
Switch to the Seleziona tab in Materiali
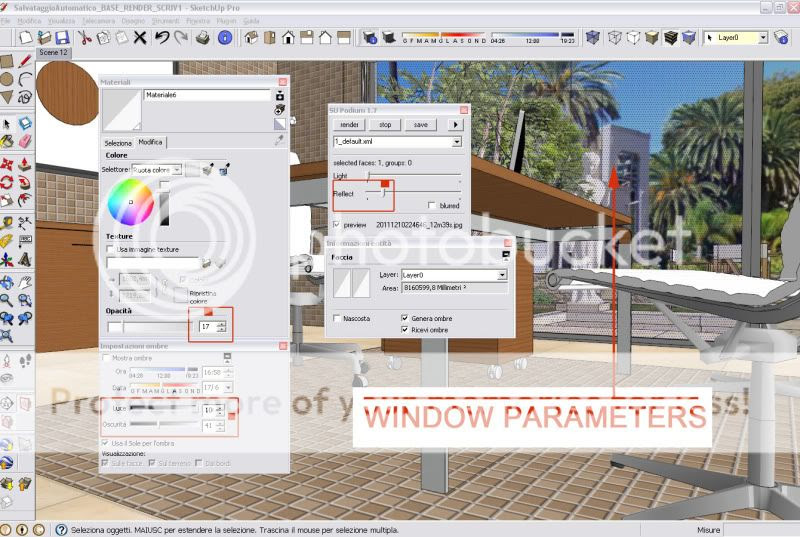[x=118, y=143]
